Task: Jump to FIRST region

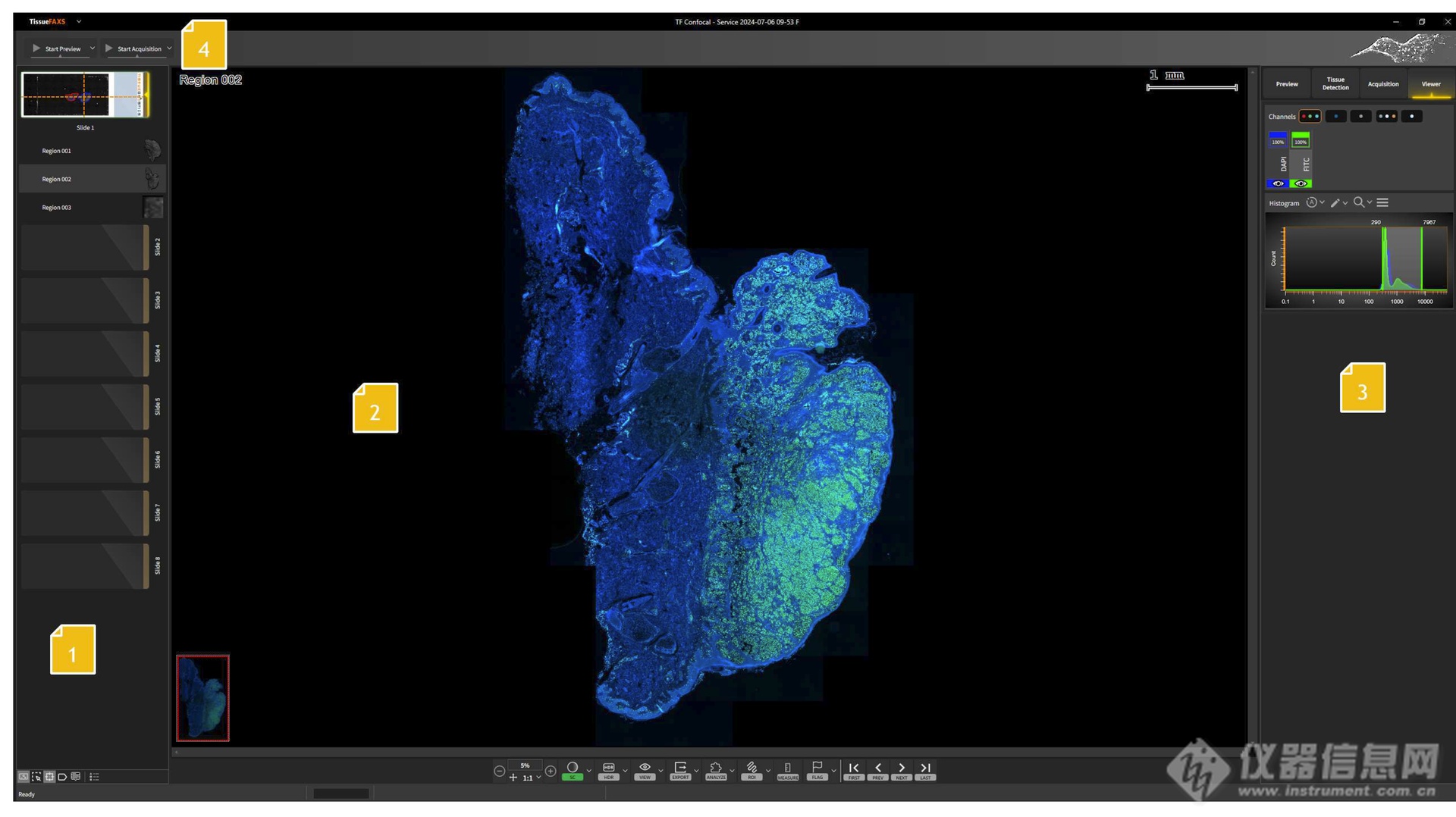Action: pyautogui.click(x=854, y=771)
